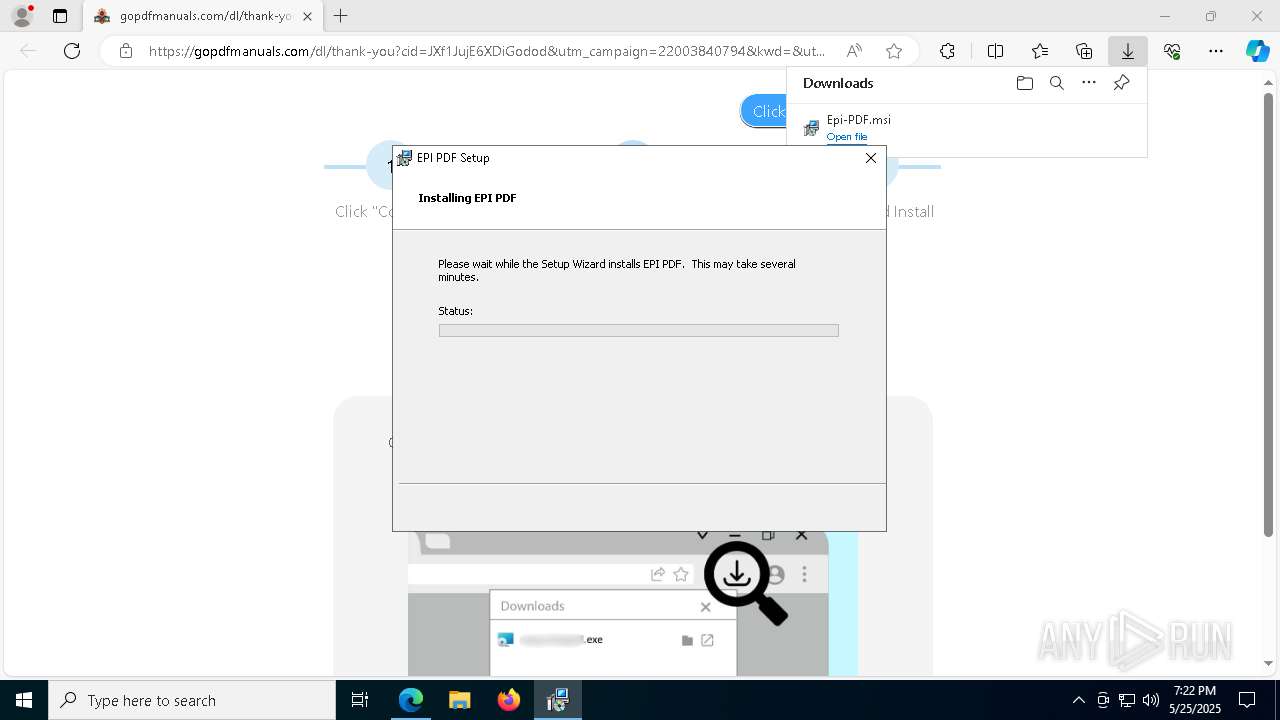Click Open file link under Epi-PDF.msi

pyautogui.click(x=847, y=137)
